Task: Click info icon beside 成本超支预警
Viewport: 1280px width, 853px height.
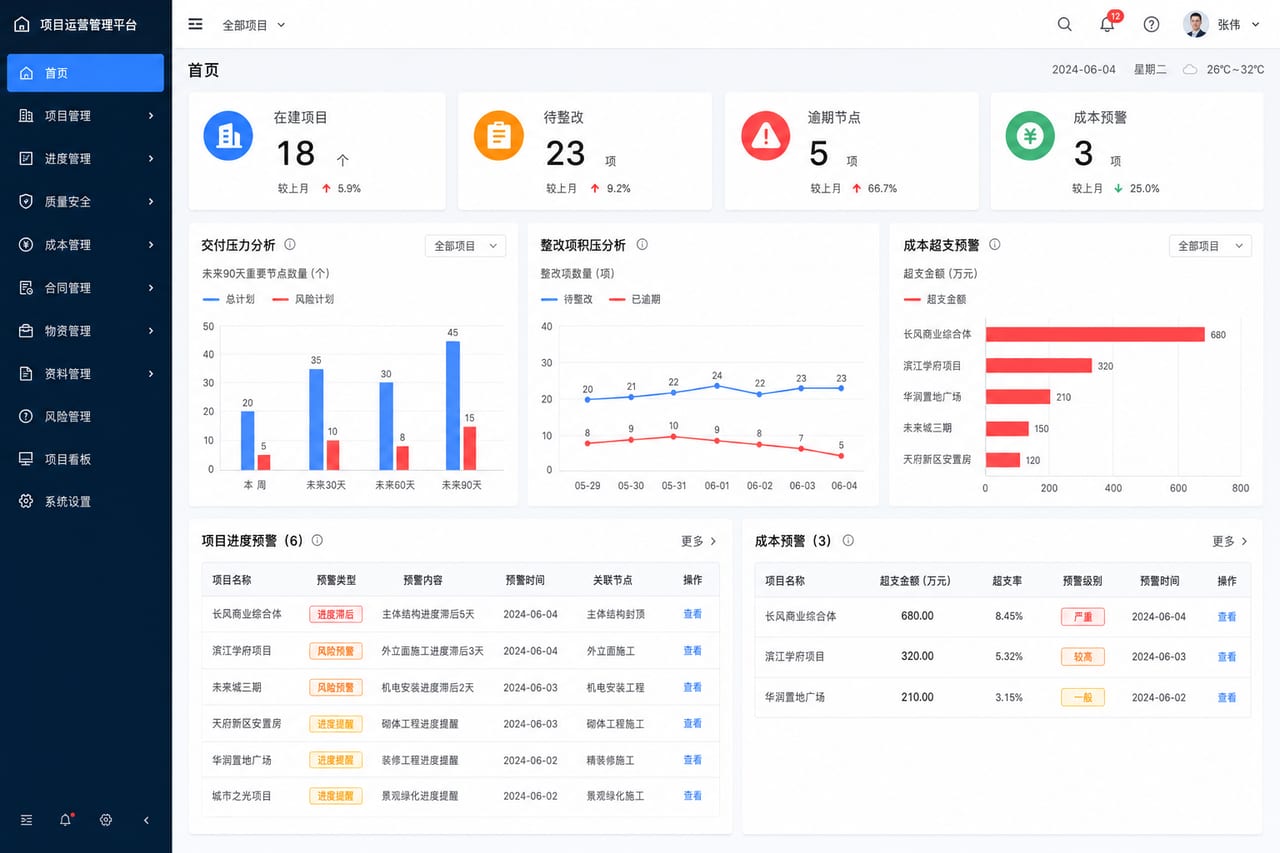Action: (994, 244)
